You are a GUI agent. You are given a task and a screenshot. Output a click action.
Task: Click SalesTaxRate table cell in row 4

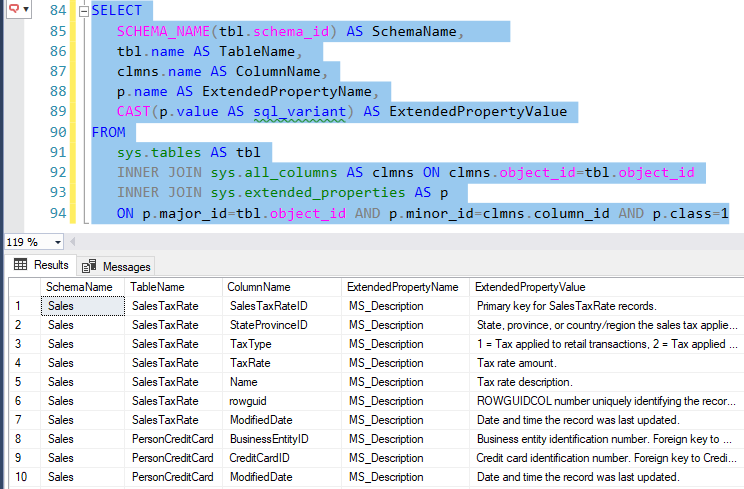tap(173, 363)
